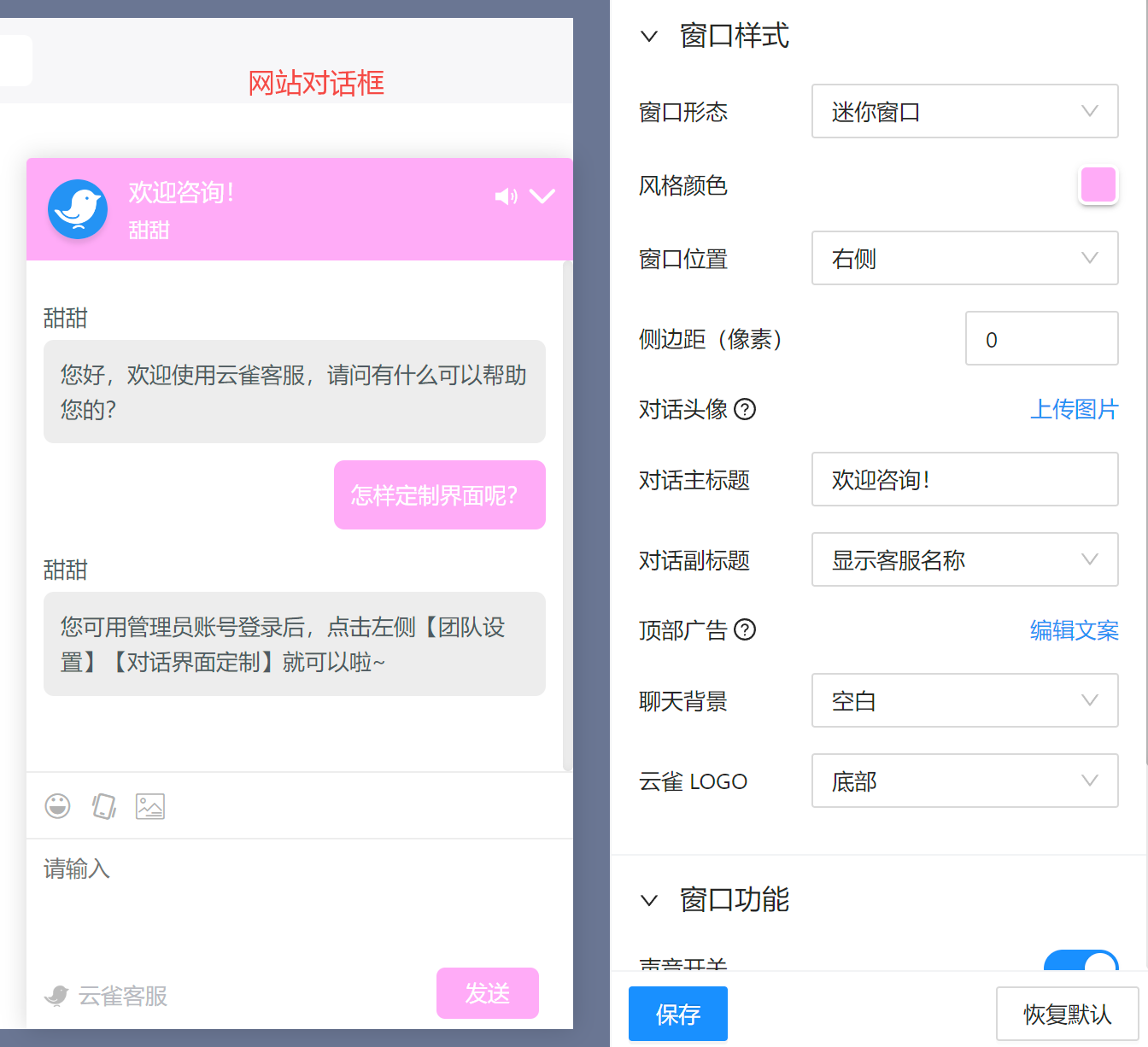Open the 聊天背景 dropdown showing 空白
The width and height of the screenshot is (1148, 1047).
pos(964,700)
